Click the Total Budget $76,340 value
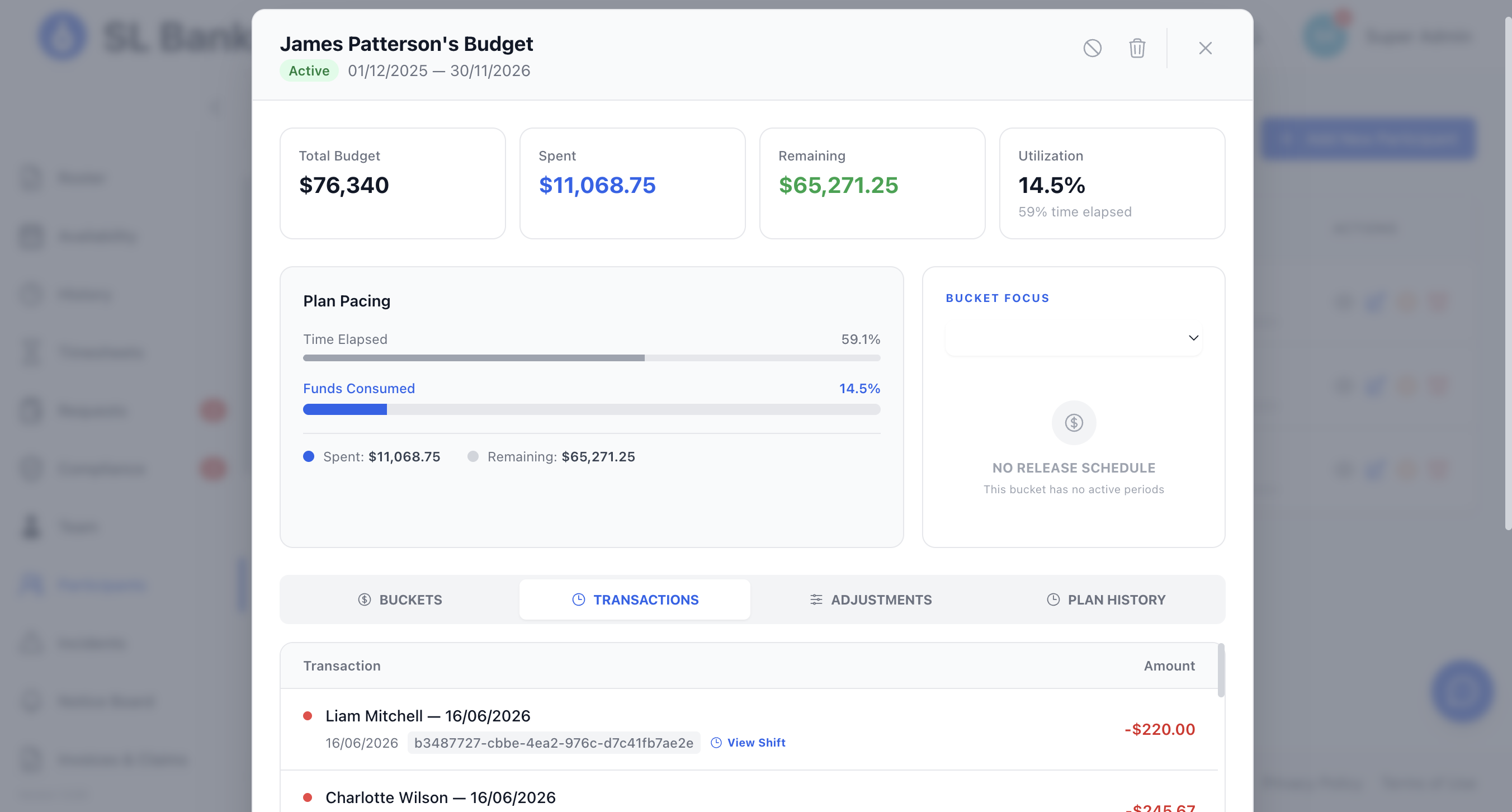 click(344, 186)
